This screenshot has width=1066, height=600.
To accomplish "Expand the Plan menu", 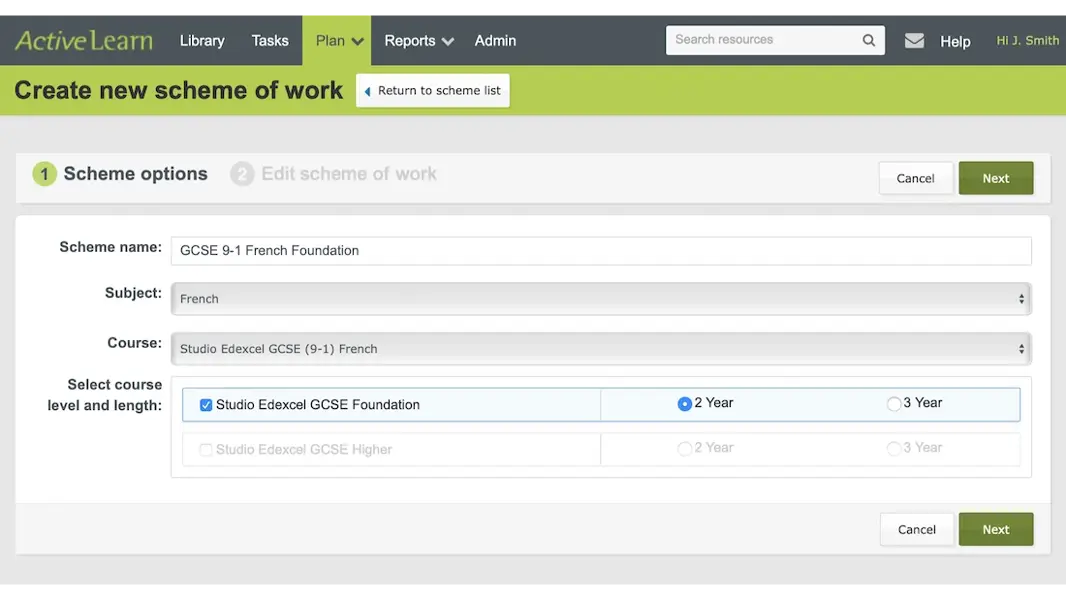I will (337, 41).
